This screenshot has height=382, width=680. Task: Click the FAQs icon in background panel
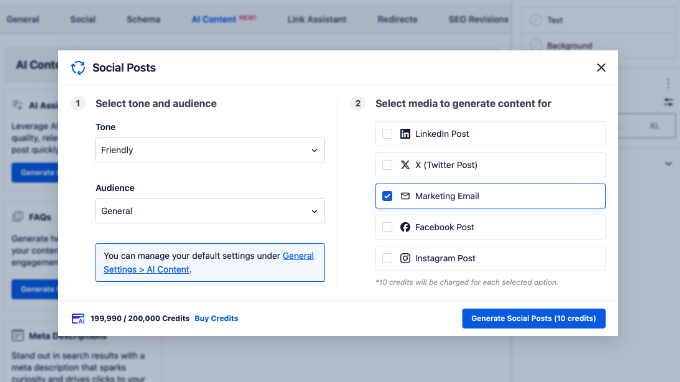coord(17,217)
